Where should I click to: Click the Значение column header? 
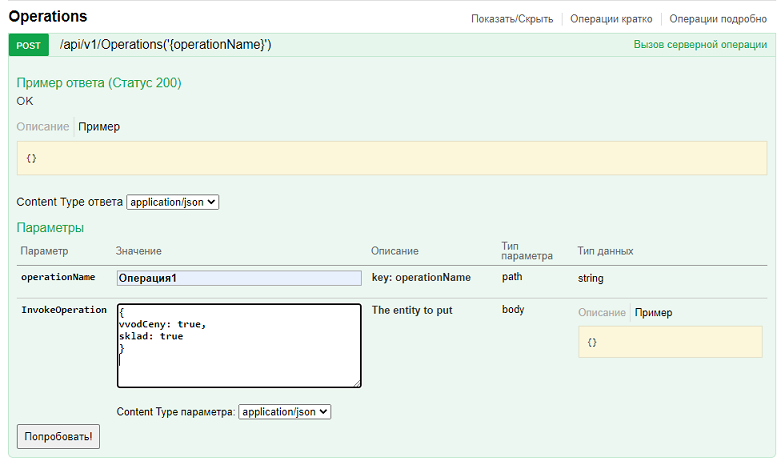coord(138,251)
